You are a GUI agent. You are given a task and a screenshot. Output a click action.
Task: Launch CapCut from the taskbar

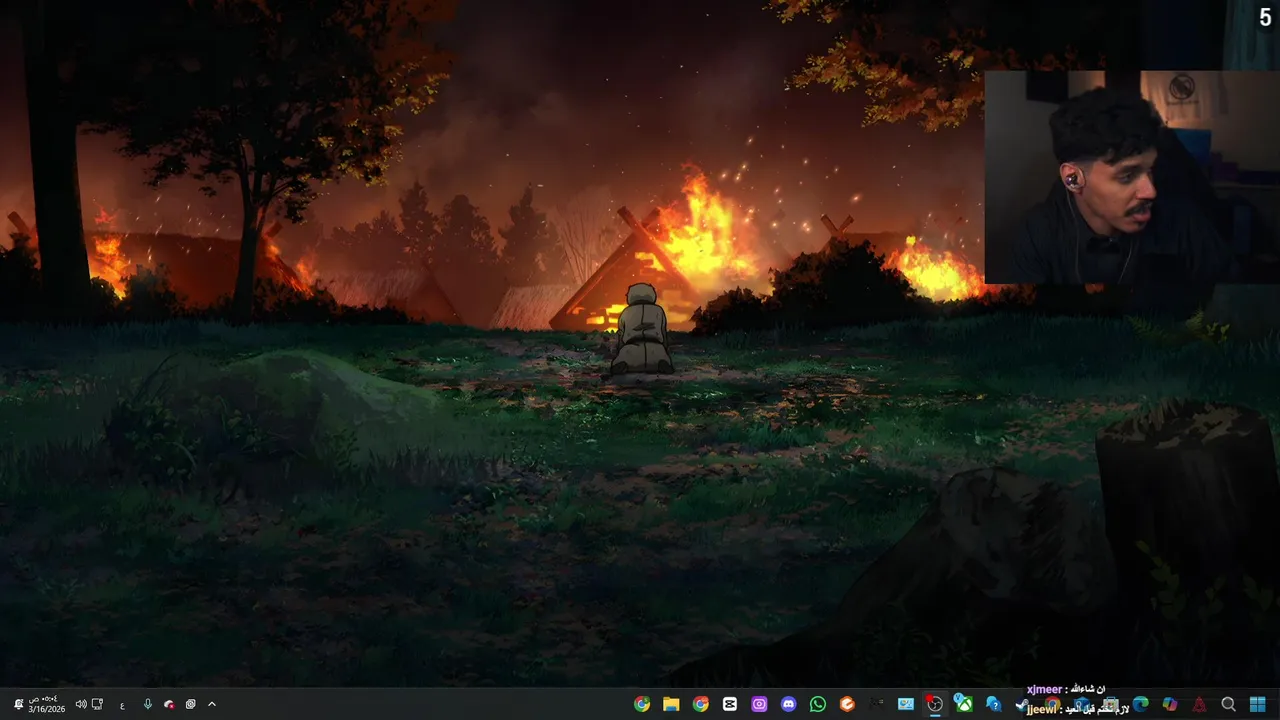click(x=730, y=704)
